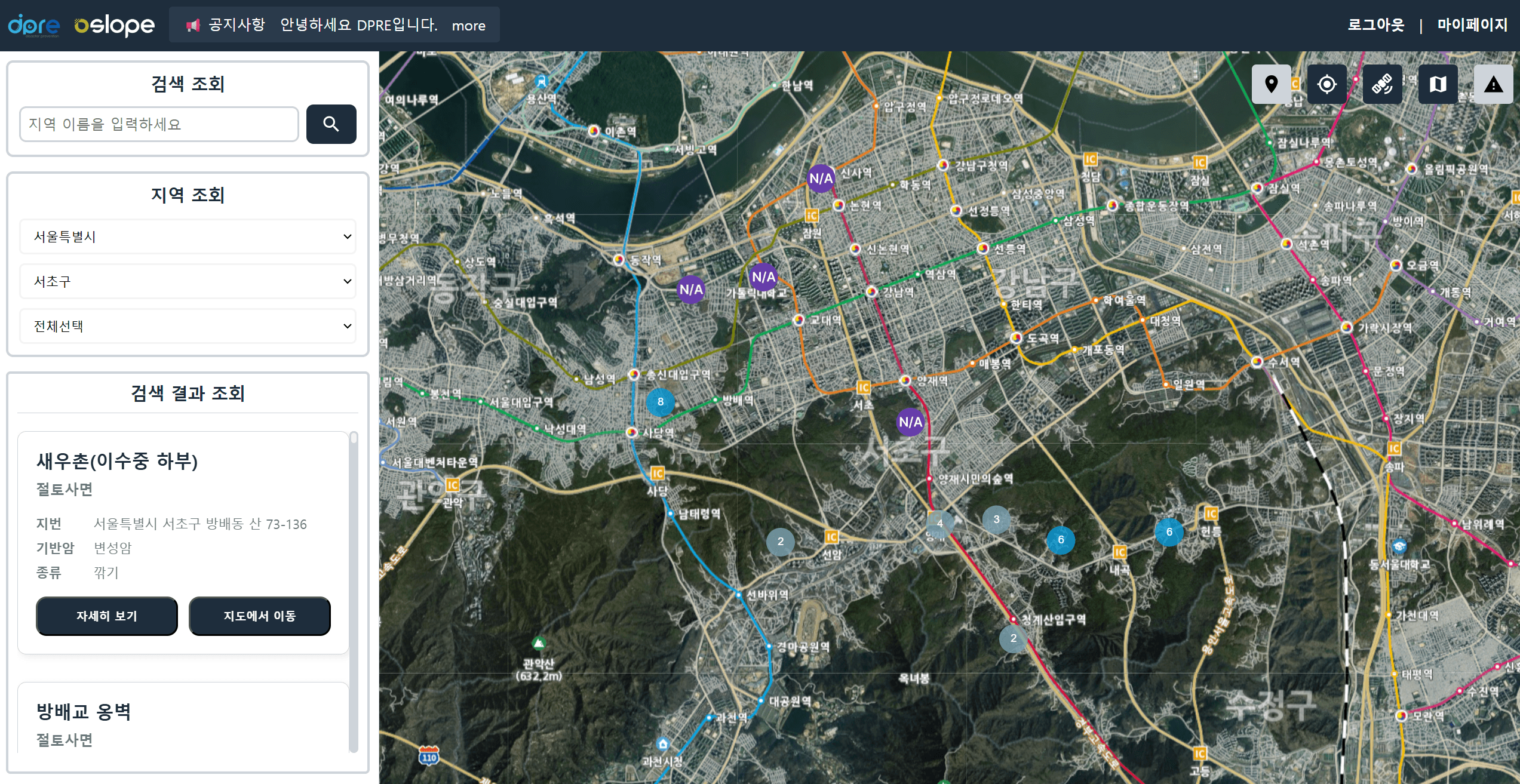Click the blue cluster marker labeled 8

(660, 402)
